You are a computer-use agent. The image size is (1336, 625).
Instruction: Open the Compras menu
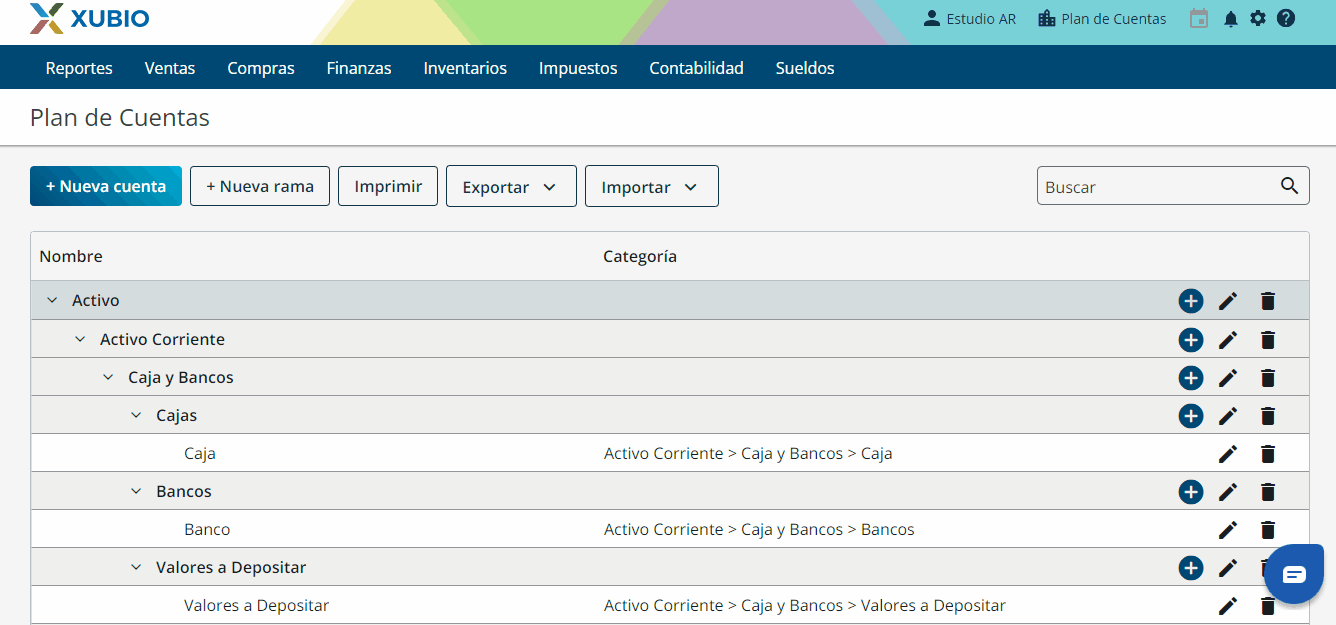coord(261,68)
